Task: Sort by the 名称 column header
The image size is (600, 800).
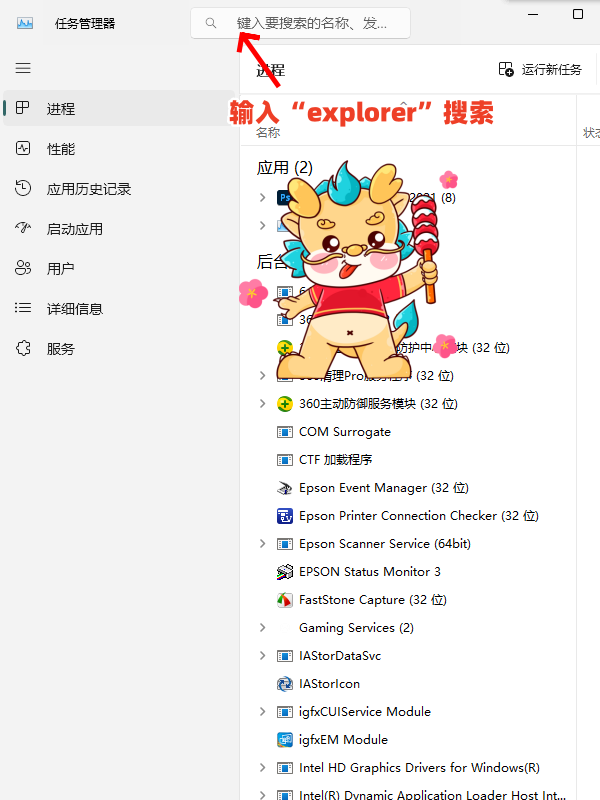Action: [268, 133]
